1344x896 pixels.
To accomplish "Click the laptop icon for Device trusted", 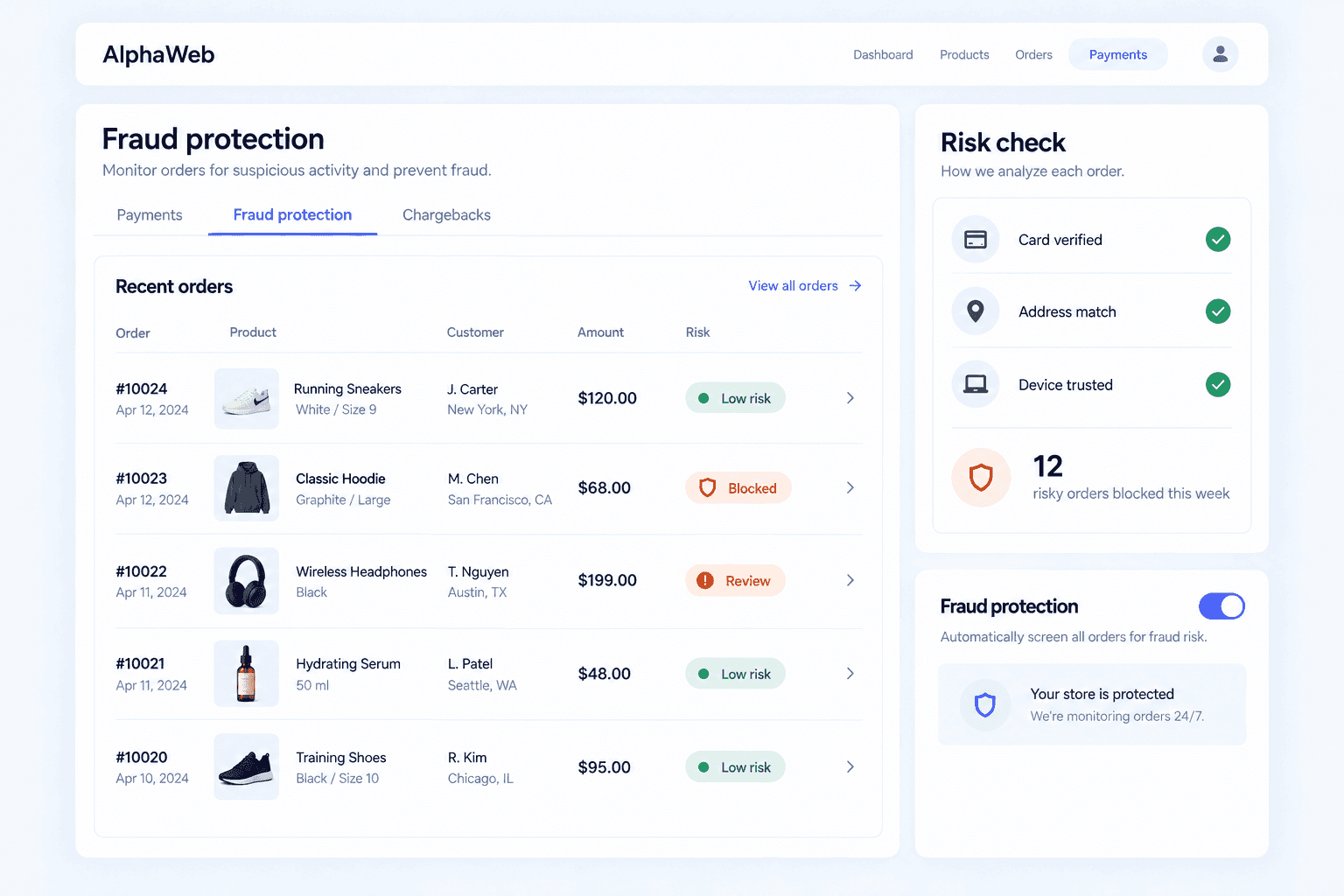I will [976, 384].
